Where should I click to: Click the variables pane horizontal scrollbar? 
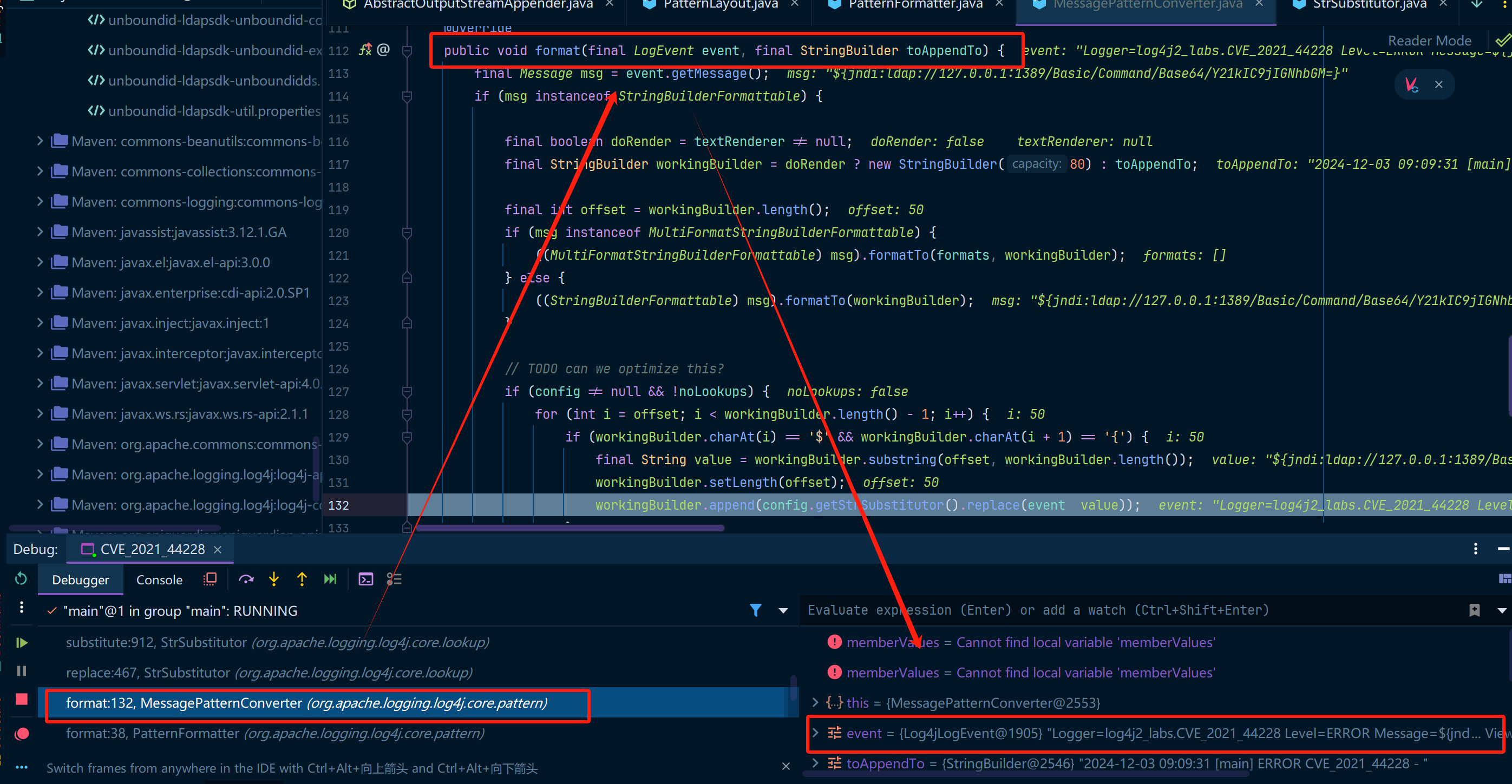(1025, 775)
